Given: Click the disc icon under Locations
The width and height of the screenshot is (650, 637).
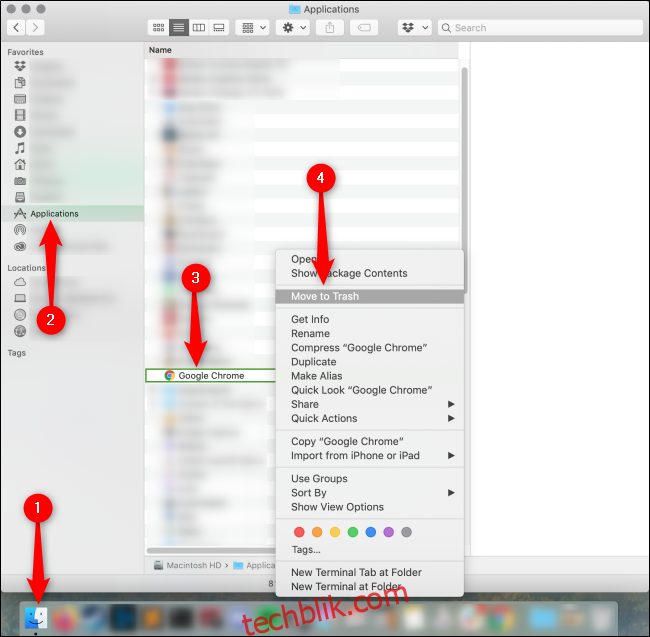Looking at the screenshot, I should point(20,315).
